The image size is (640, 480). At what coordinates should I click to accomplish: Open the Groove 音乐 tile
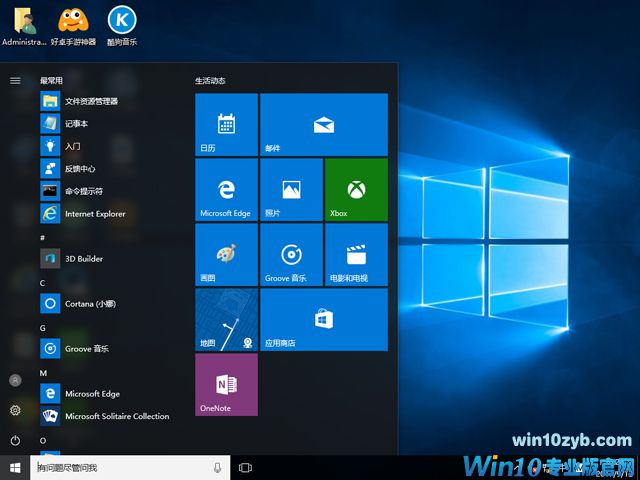[291, 254]
